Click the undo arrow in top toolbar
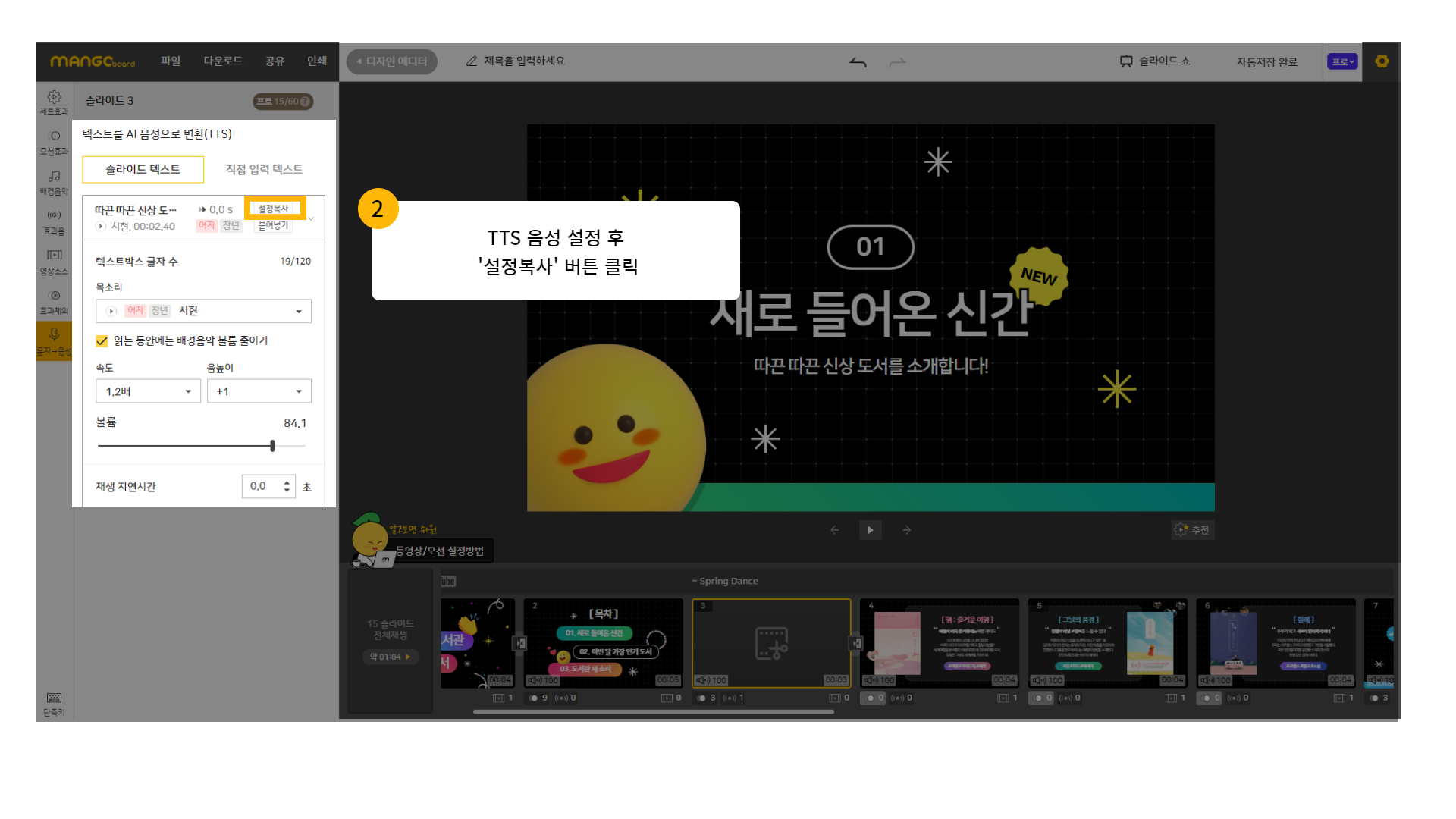The height and width of the screenshot is (819, 1456). 858,62
